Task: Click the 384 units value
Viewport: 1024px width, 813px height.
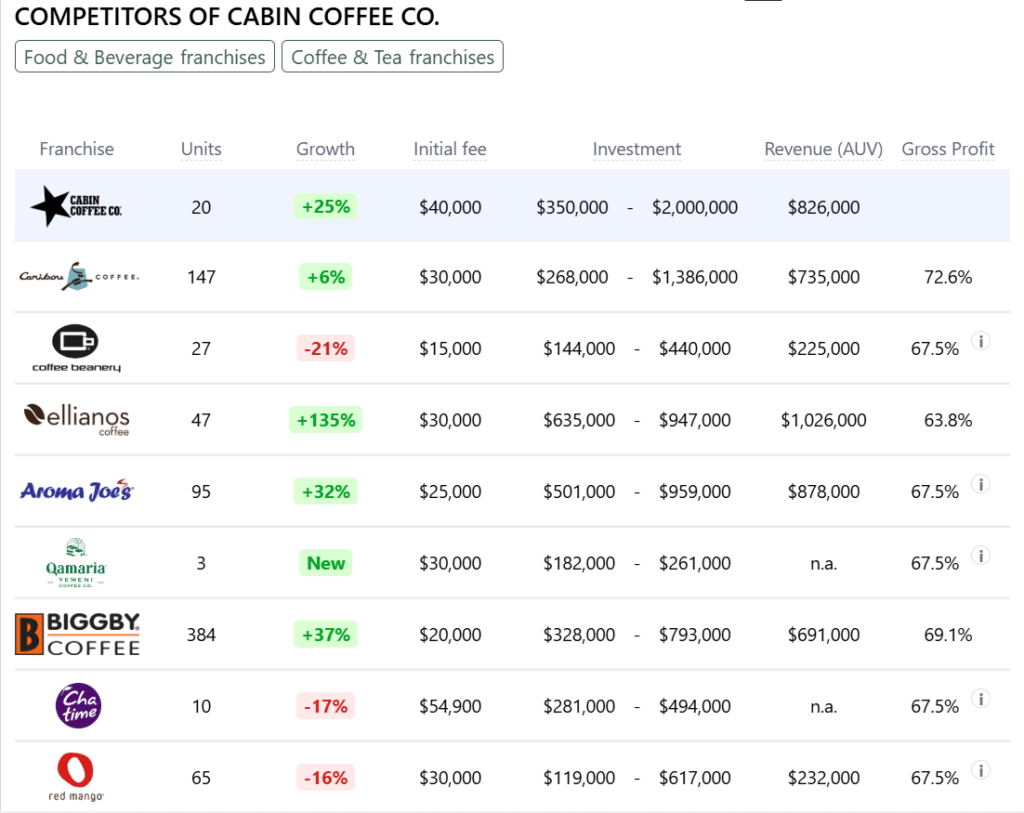Action: 201,634
